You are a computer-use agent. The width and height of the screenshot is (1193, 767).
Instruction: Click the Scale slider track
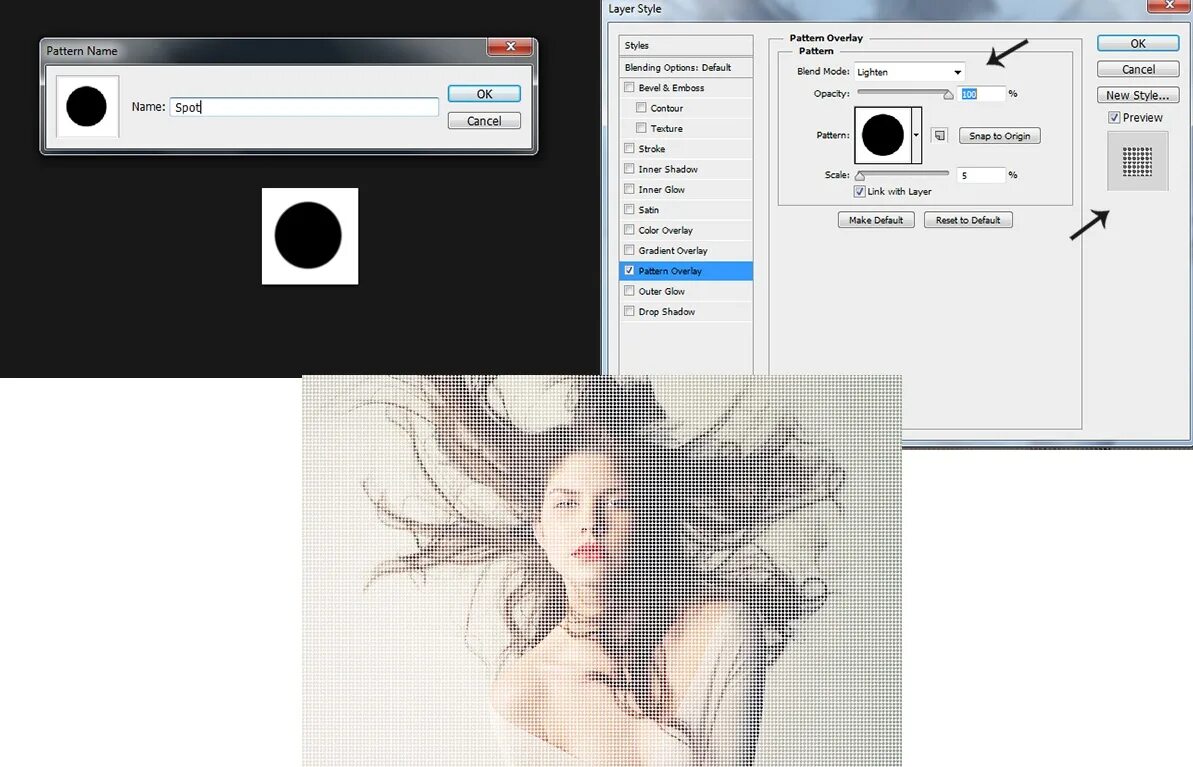pyautogui.click(x=902, y=174)
